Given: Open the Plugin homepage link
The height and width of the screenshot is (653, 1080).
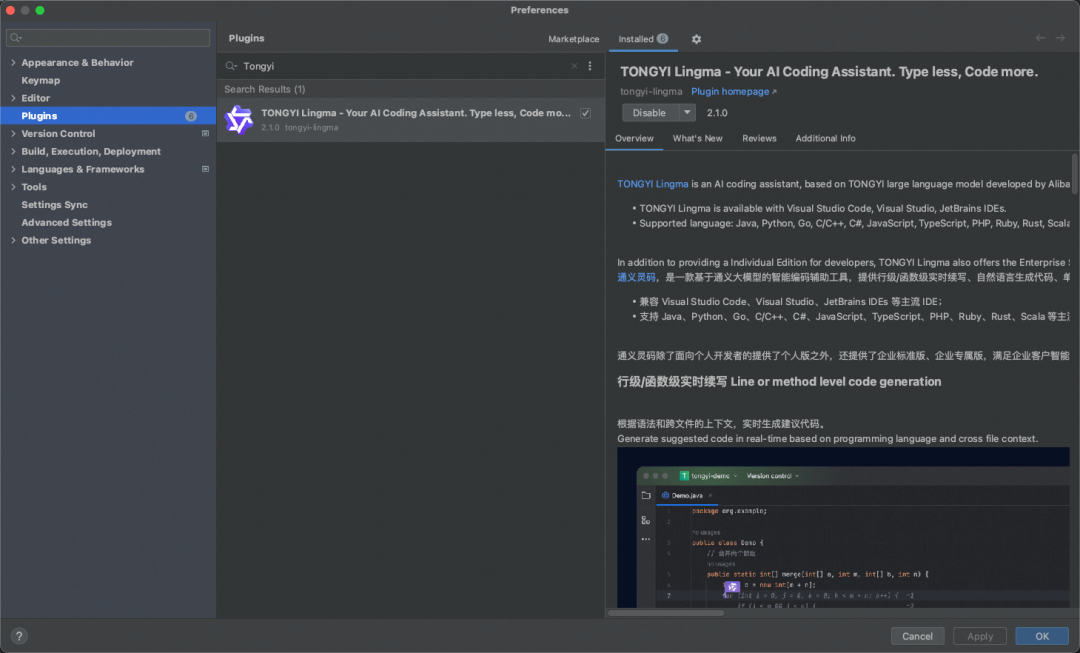Looking at the screenshot, I should pos(734,92).
